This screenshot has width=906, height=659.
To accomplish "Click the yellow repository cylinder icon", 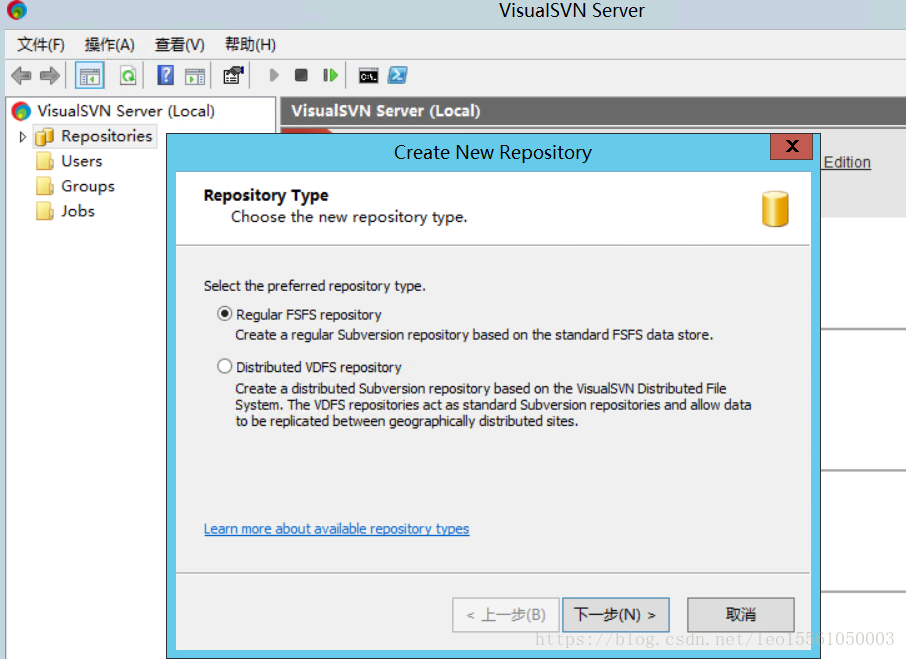I will [x=775, y=209].
